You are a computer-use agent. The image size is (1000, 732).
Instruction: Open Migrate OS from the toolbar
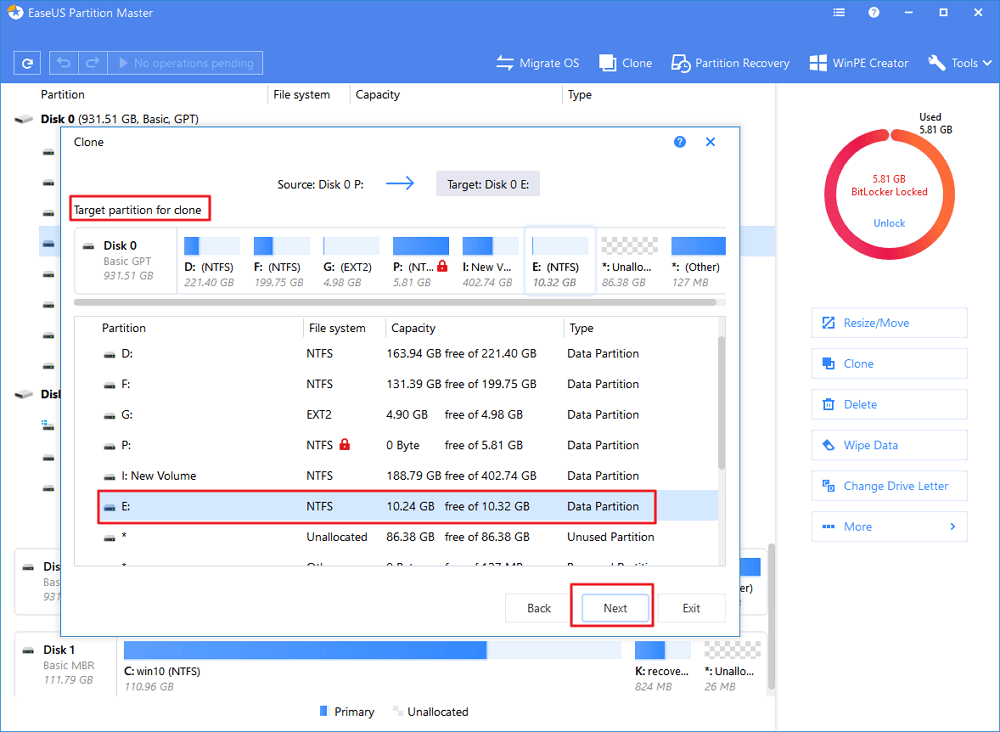(x=538, y=63)
